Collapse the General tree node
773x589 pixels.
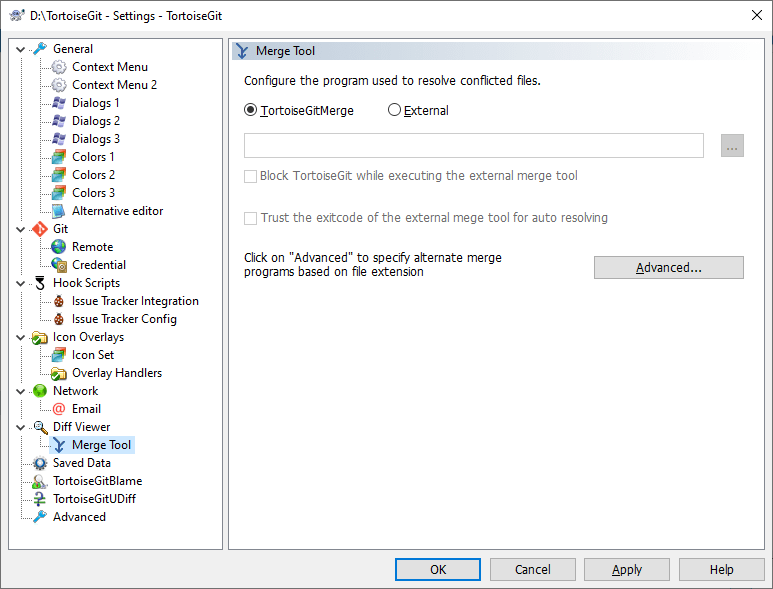point(21,49)
